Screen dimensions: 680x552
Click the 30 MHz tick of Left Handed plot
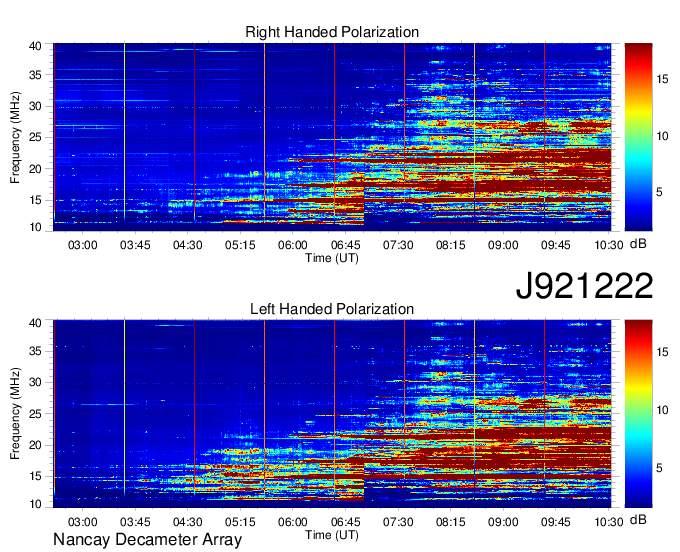35,382
